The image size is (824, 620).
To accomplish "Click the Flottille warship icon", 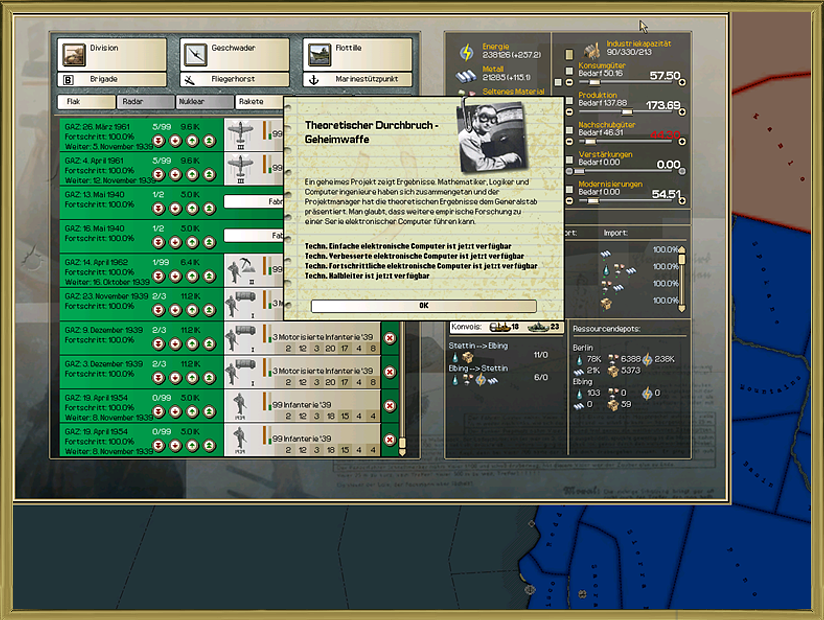I will (x=318, y=54).
